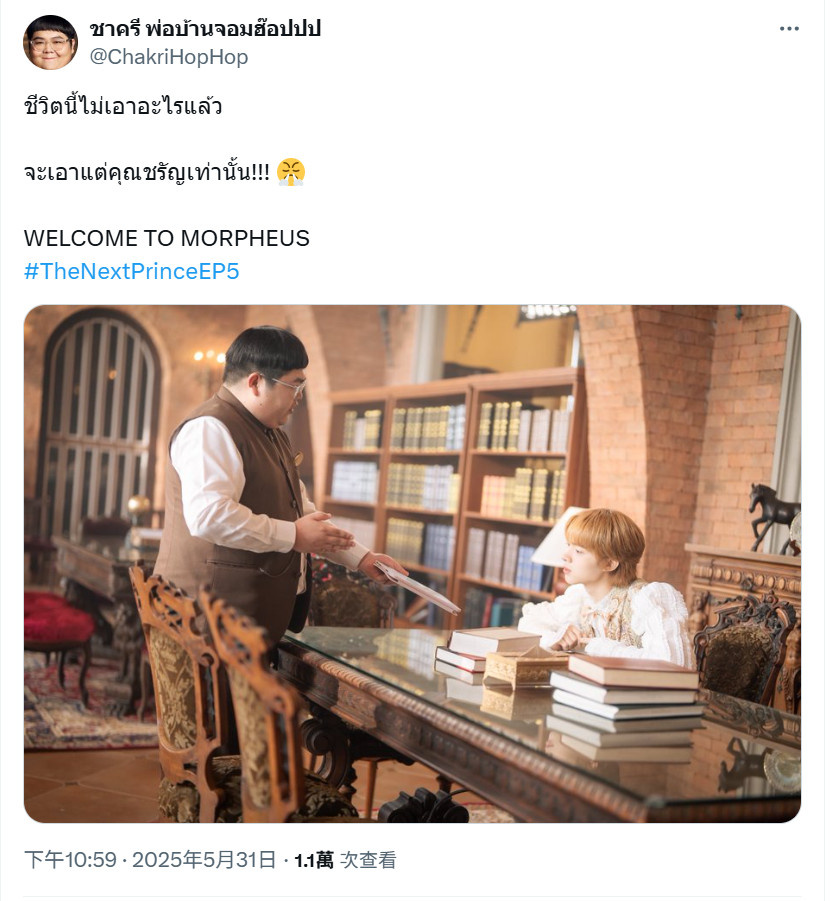
Task: Click the WELCOME TO MORPHEUS text
Action: tap(167, 238)
